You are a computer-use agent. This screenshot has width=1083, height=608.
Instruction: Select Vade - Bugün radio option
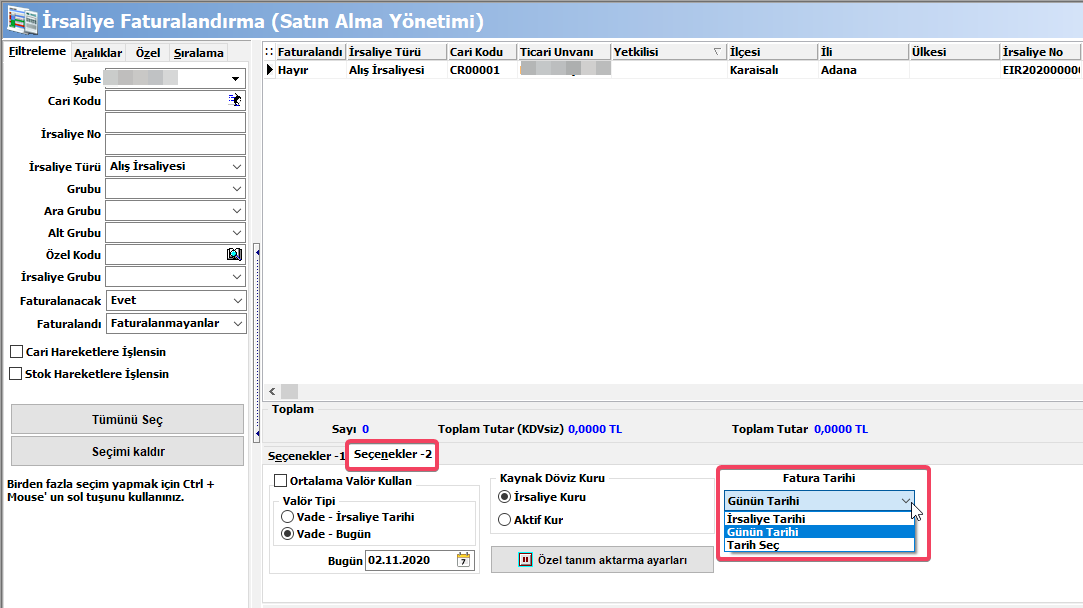click(287, 534)
